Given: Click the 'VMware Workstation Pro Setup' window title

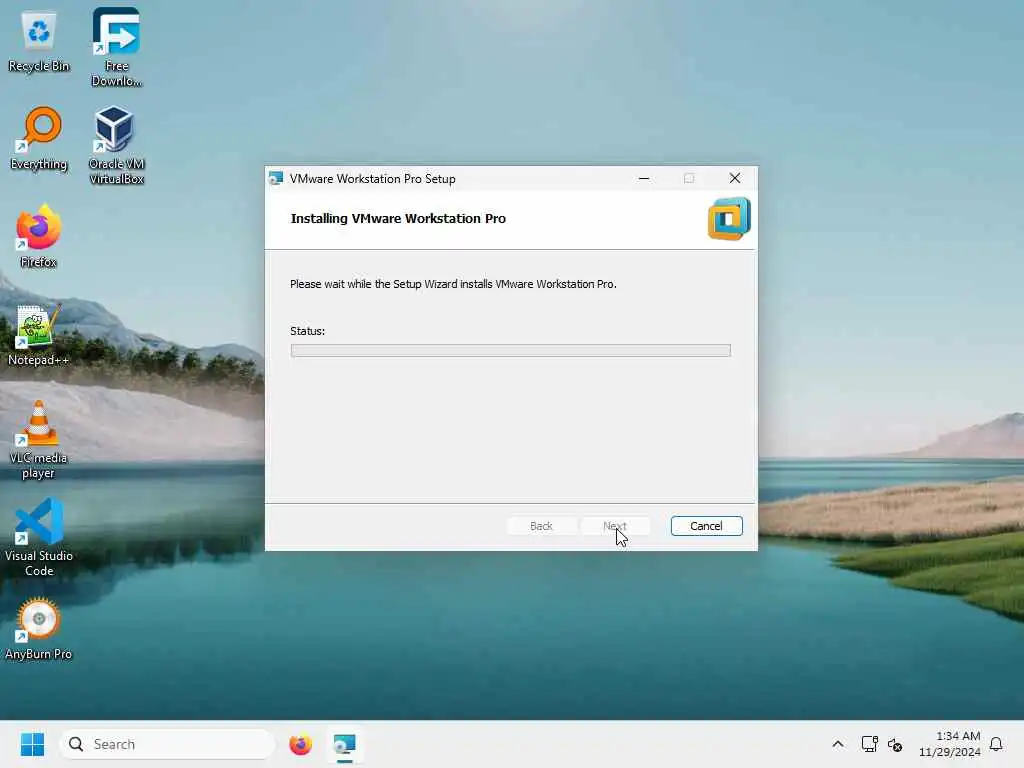Looking at the screenshot, I should coord(373,179).
